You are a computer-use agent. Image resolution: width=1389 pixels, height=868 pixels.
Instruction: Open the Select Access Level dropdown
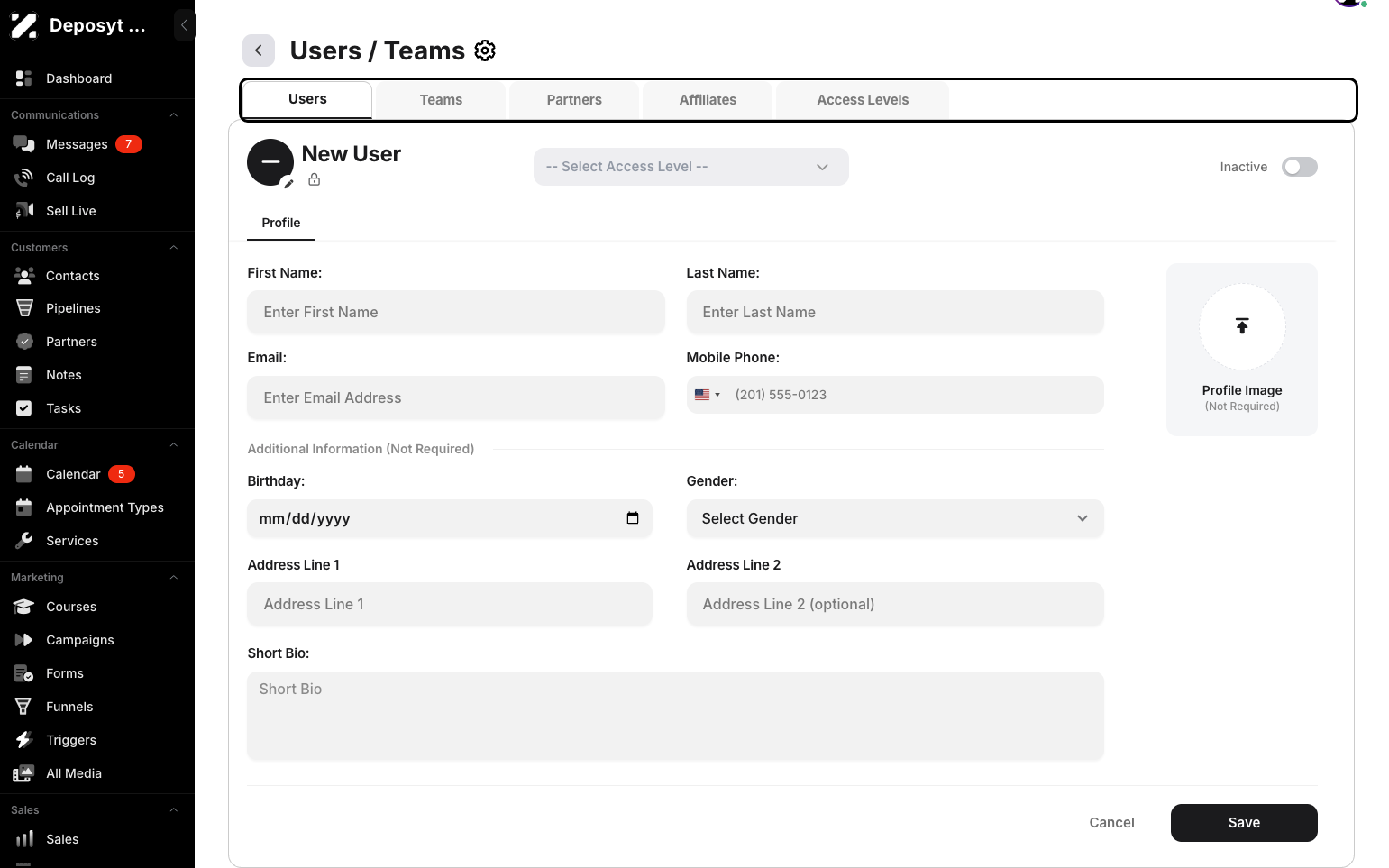(x=691, y=167)
